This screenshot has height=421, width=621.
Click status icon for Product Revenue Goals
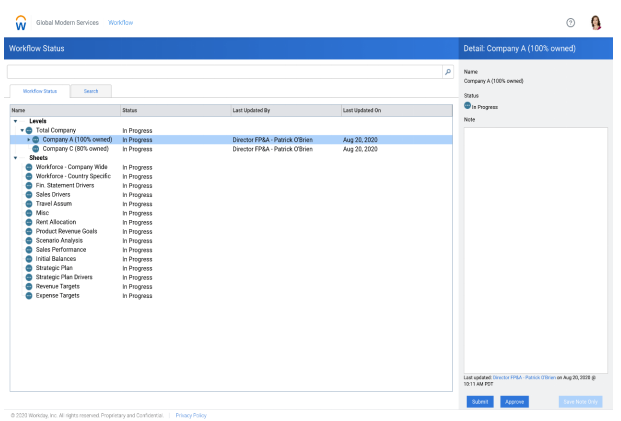coord(29,231)
